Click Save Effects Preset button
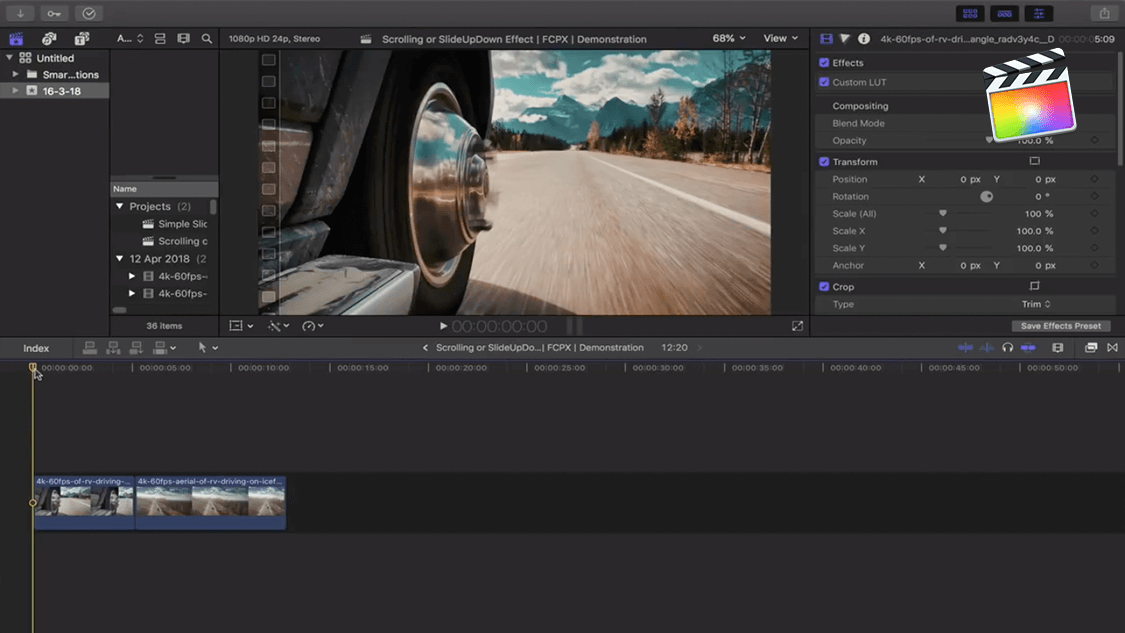 (1060, 326)
